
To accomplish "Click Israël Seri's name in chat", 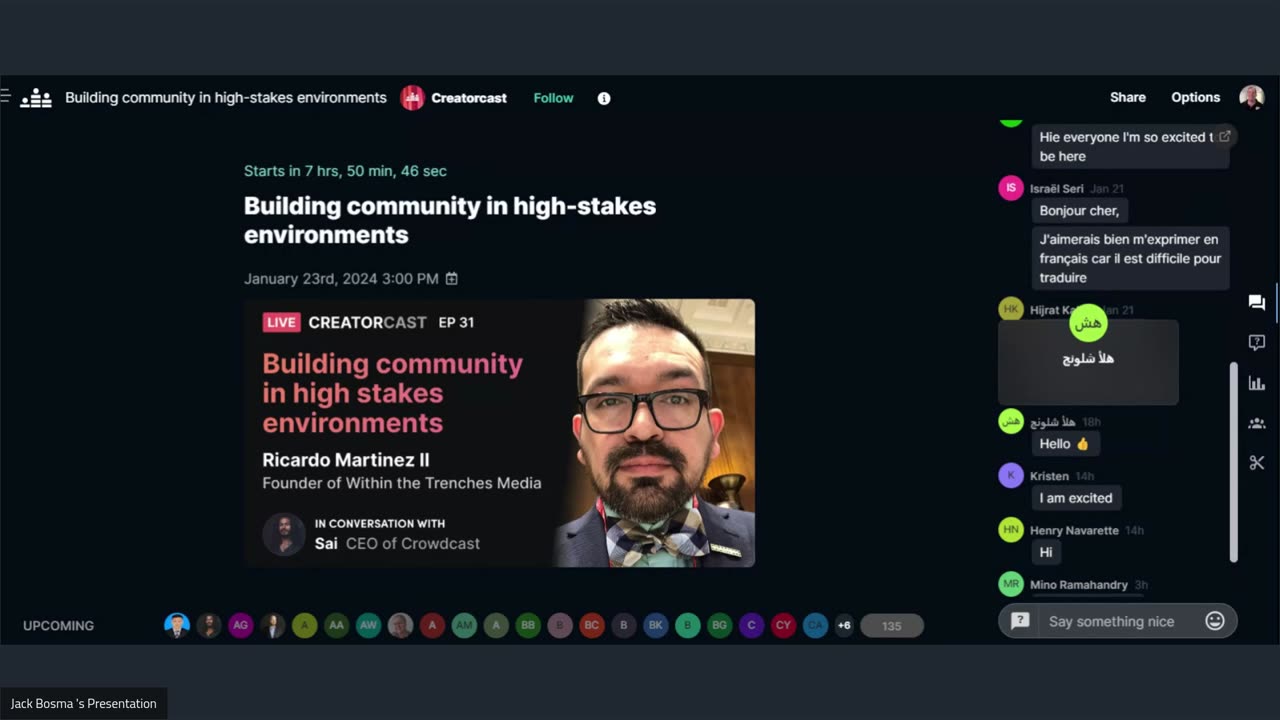I will coord(1057,188).
